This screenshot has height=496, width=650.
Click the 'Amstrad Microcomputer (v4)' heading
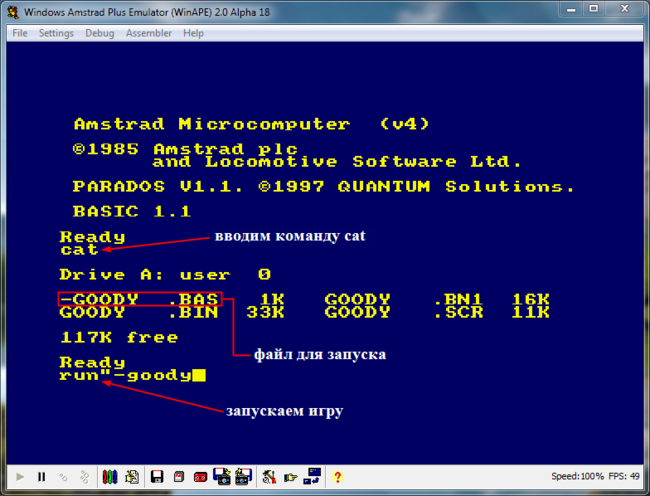point(252,124)
